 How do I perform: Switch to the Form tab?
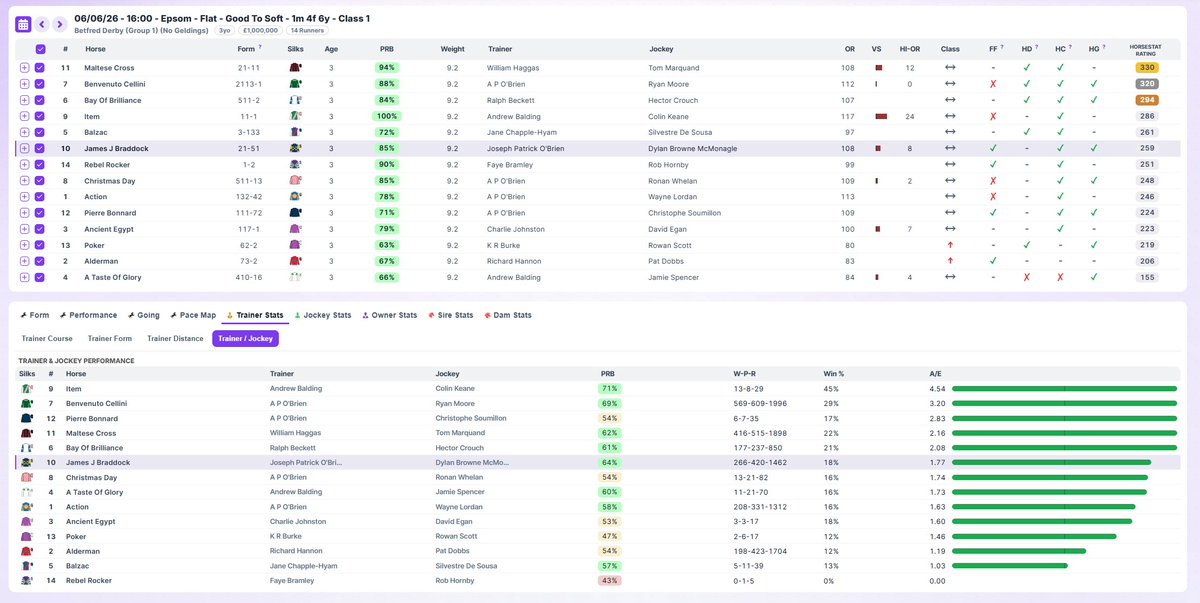coord(35,315)
